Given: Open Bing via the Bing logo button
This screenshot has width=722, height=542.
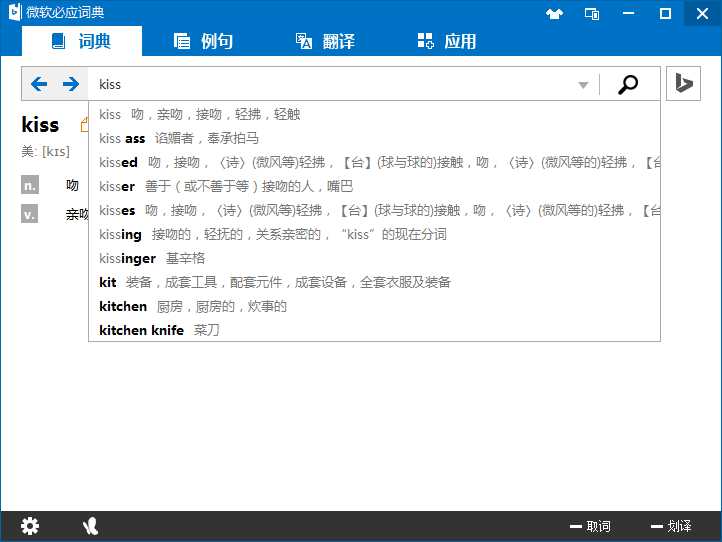Looking at the screenshot, I should pyautogui.click(x=683, y=83).
